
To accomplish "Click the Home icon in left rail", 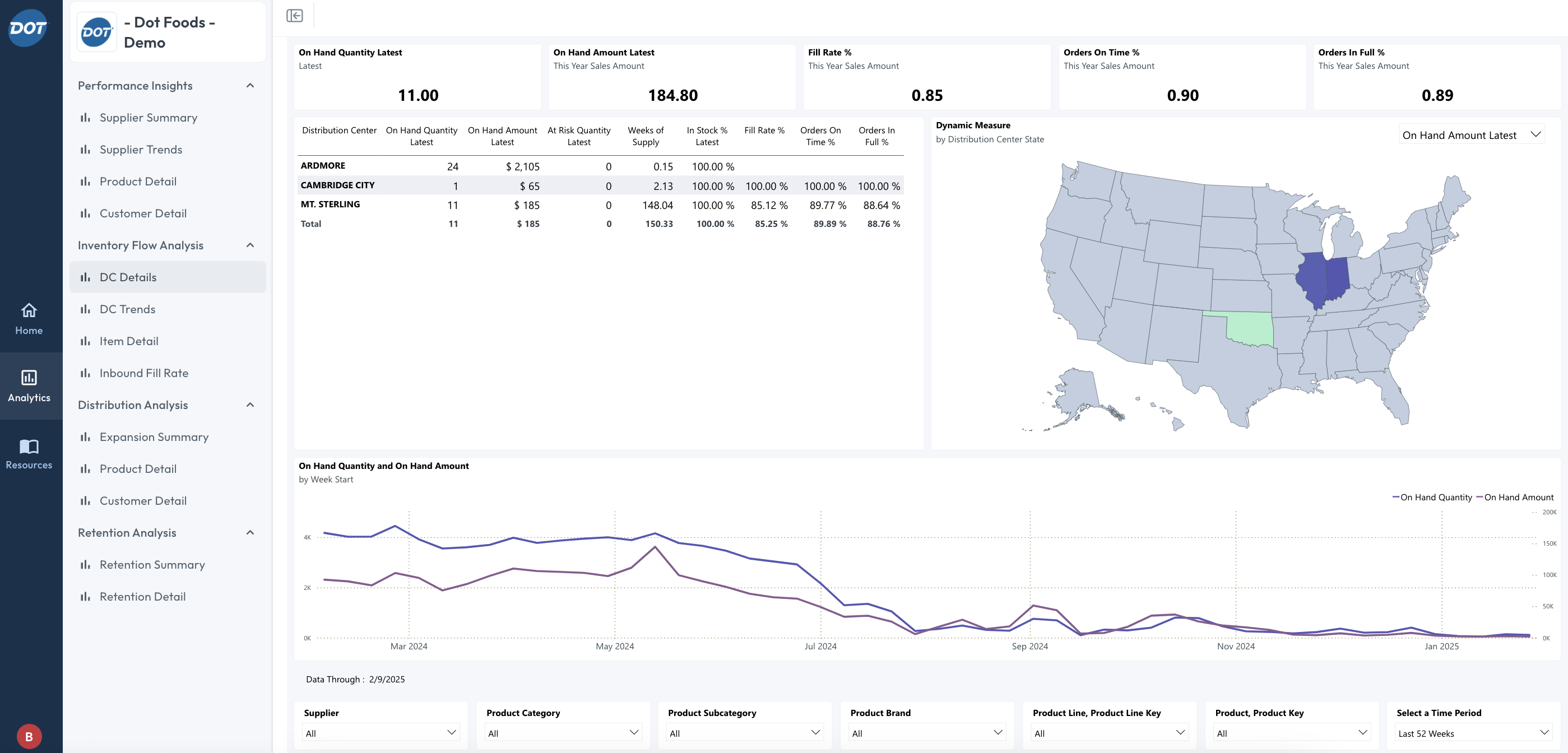I will [29, 311].
